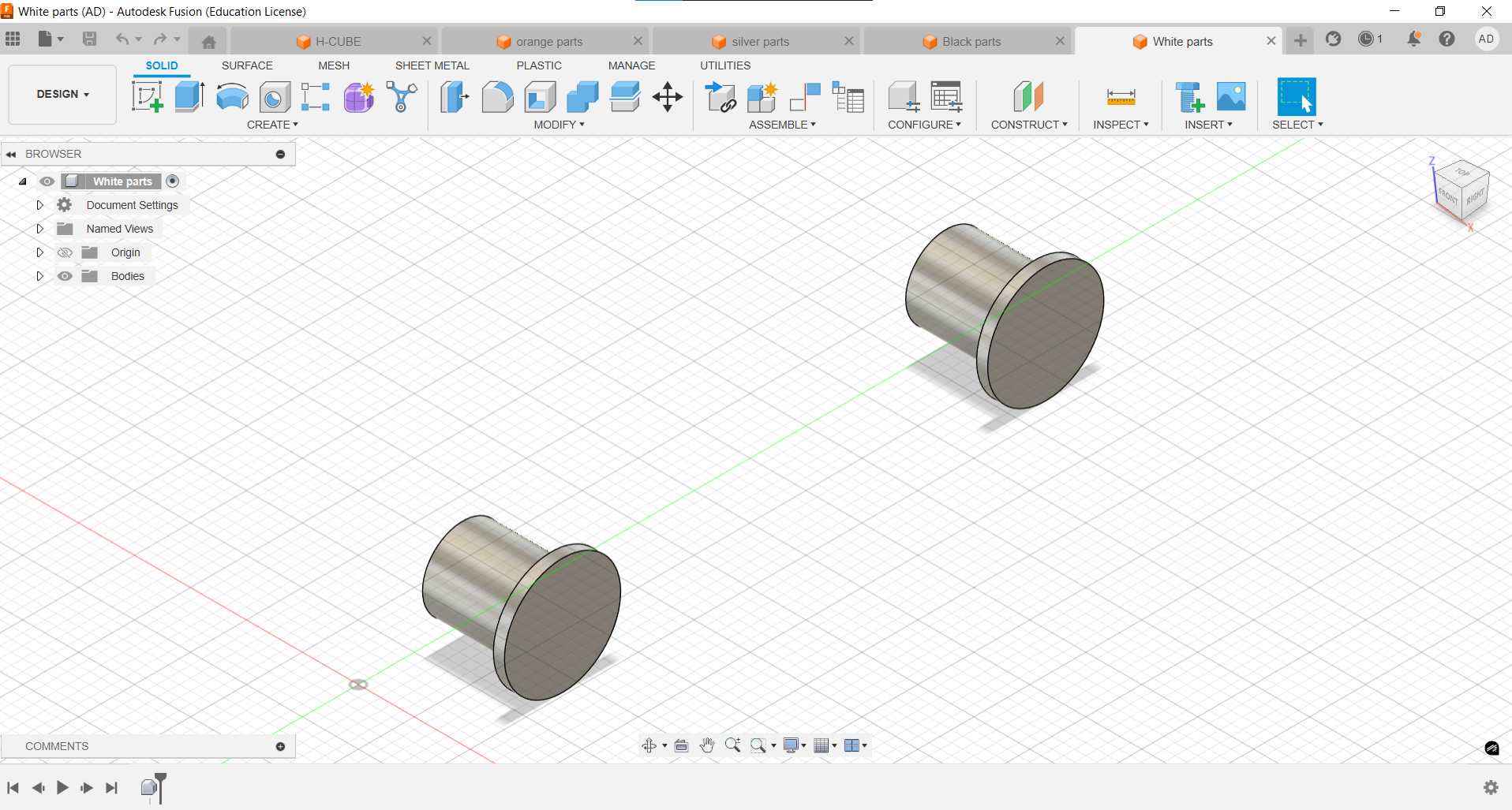Select the Press Pull tool

pos(455,97)
